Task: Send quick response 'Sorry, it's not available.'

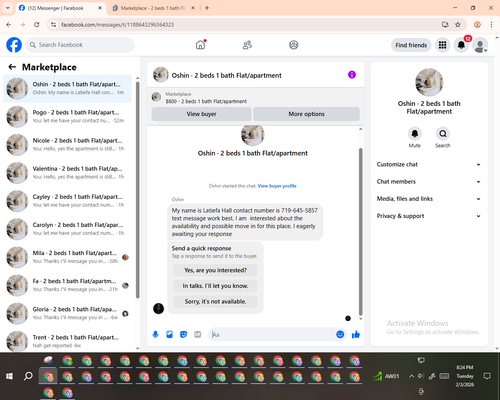Action: click(x=215, y=302)
